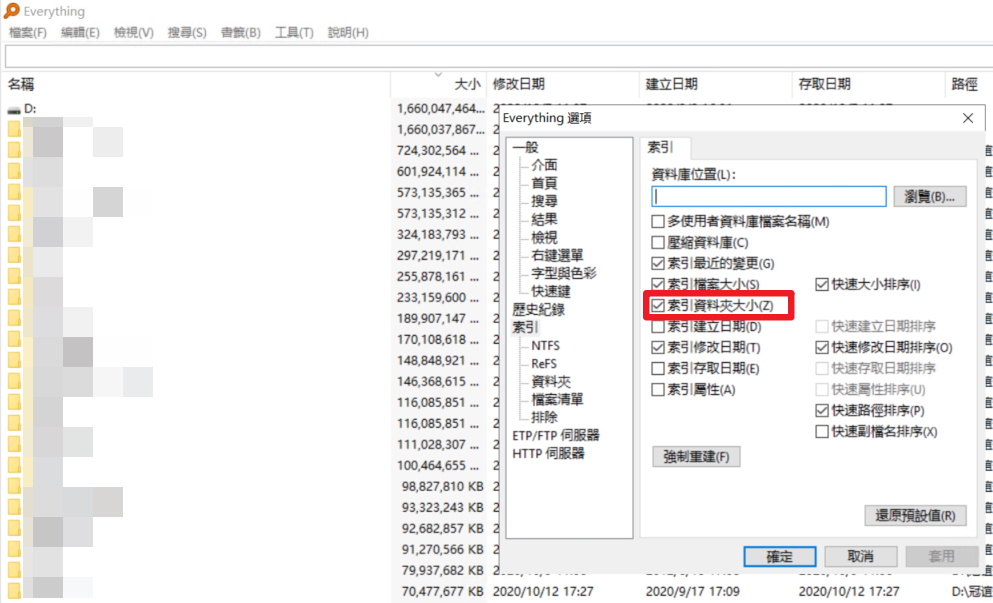Viewport: 993px width, 603px height.
Task: Enable 壓縮資料庫(C) checkbox
Action: pyautogui.click(x=659, y=243)
